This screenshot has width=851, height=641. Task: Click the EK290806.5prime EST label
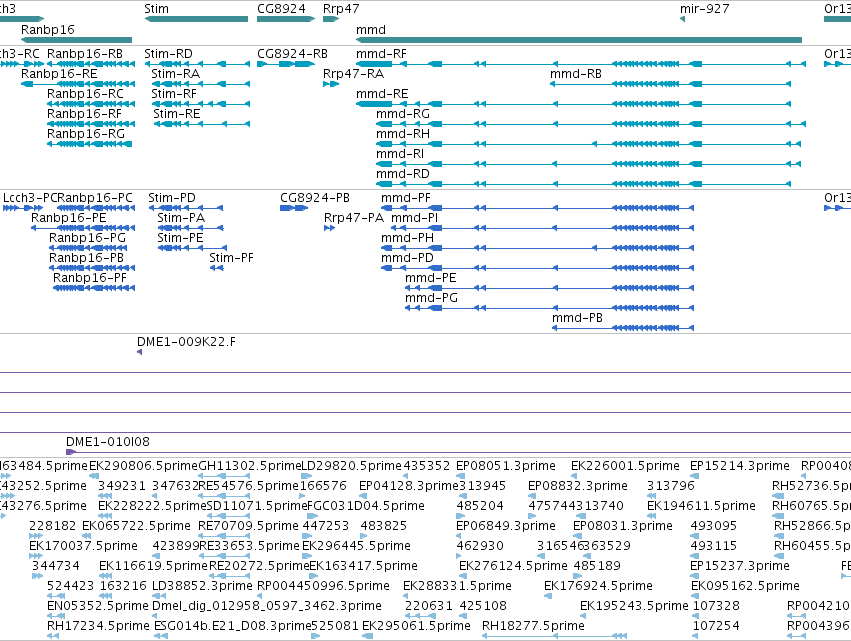pyautogui.click(x=143, y=466)
